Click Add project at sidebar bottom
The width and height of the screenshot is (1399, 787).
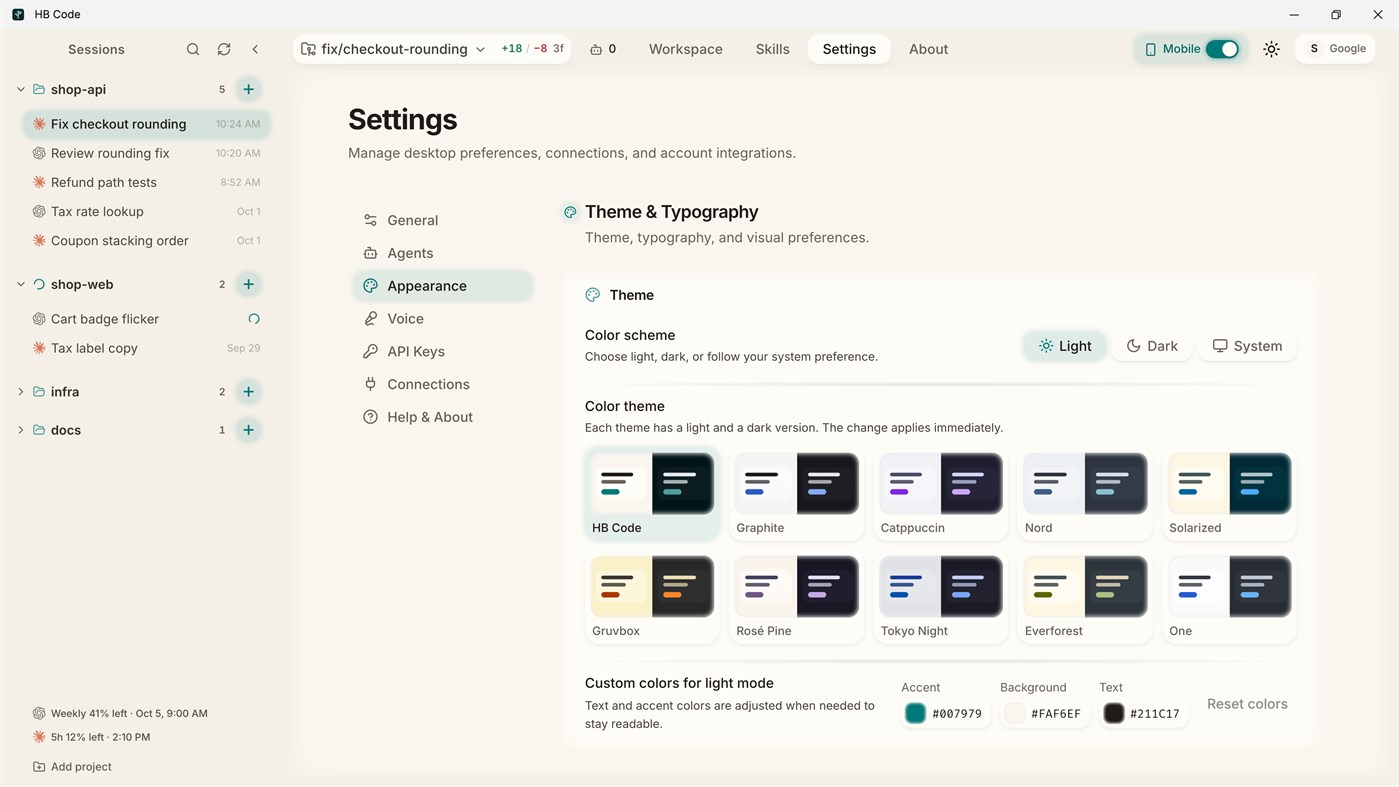[72, 767]
